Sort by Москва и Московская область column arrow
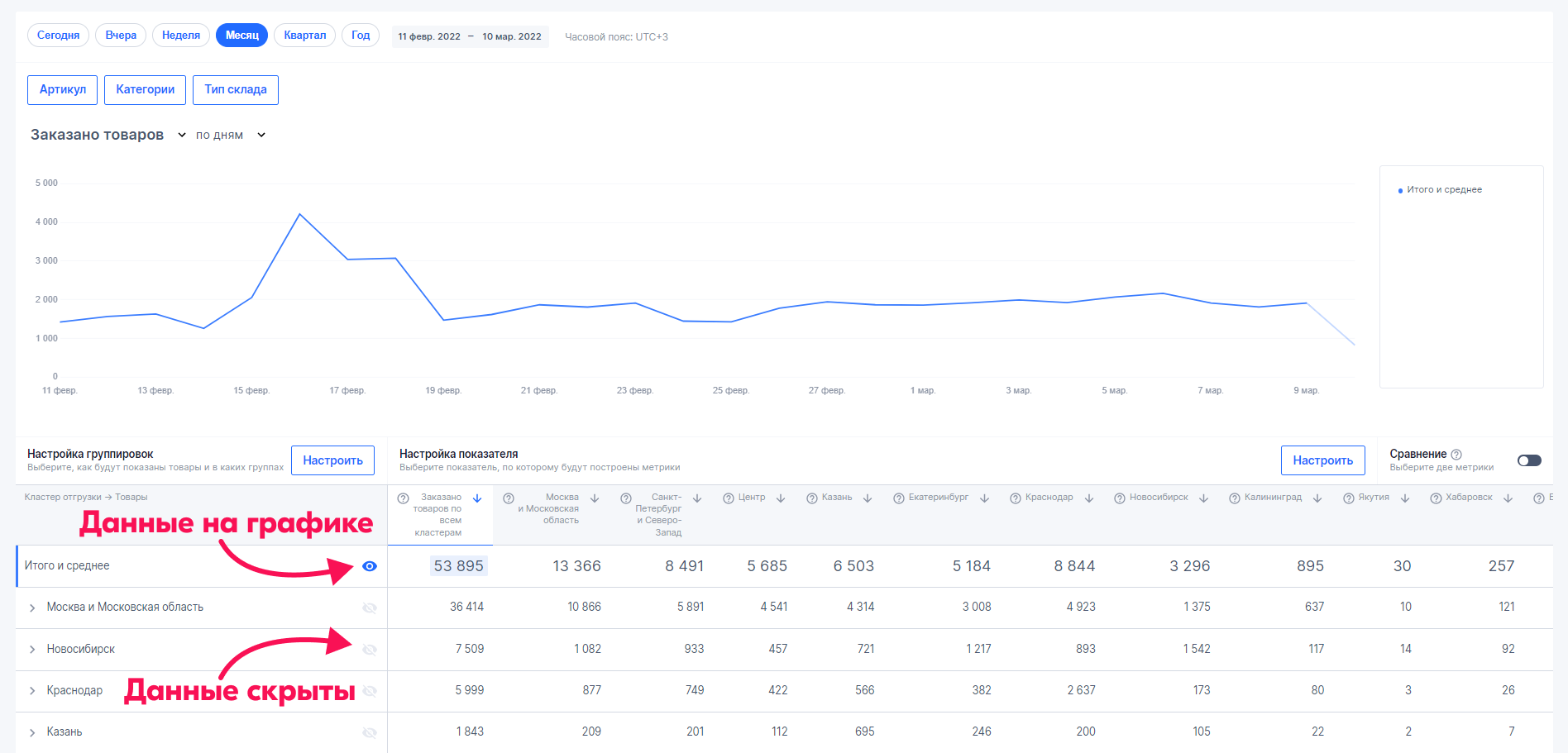 pos(595,498)
